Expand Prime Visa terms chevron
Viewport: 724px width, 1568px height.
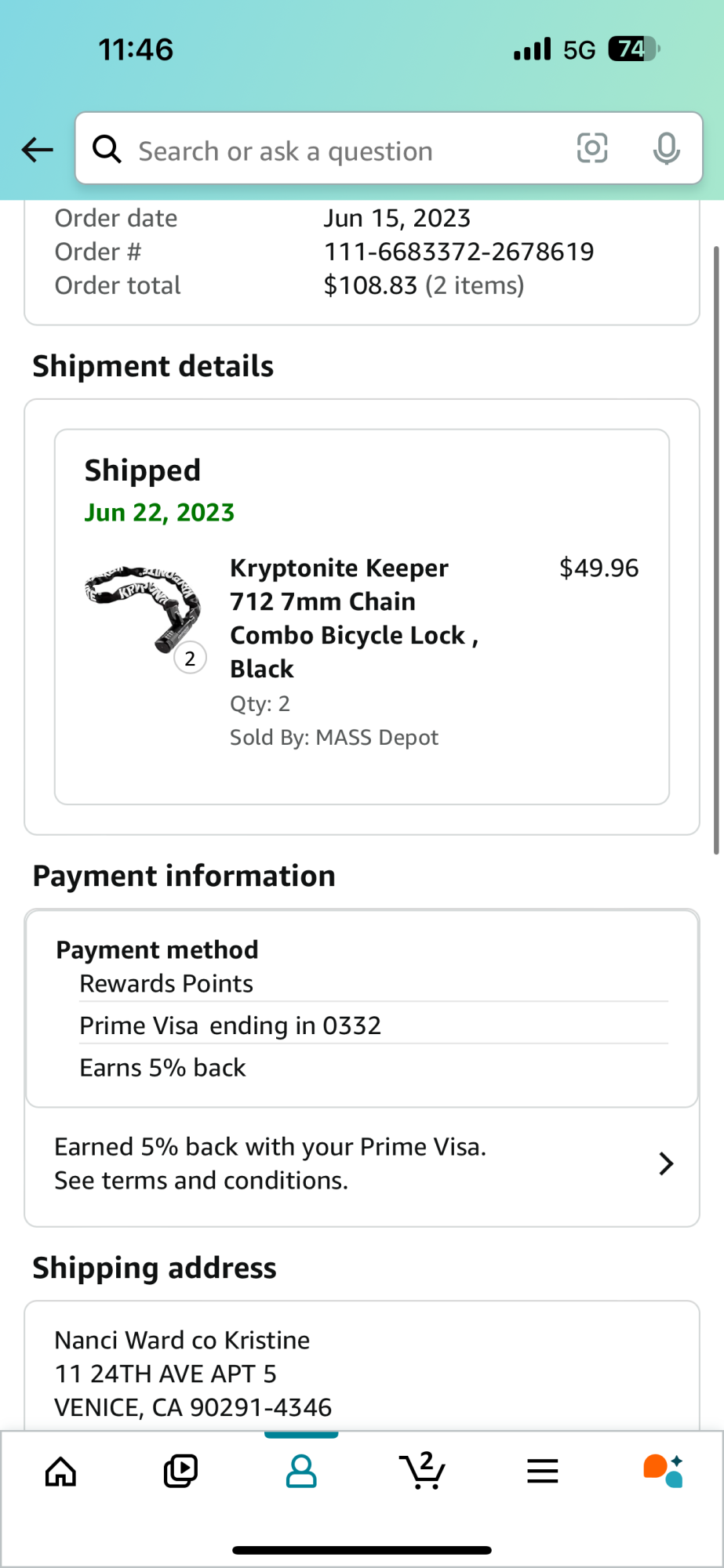pos(666,1163)
